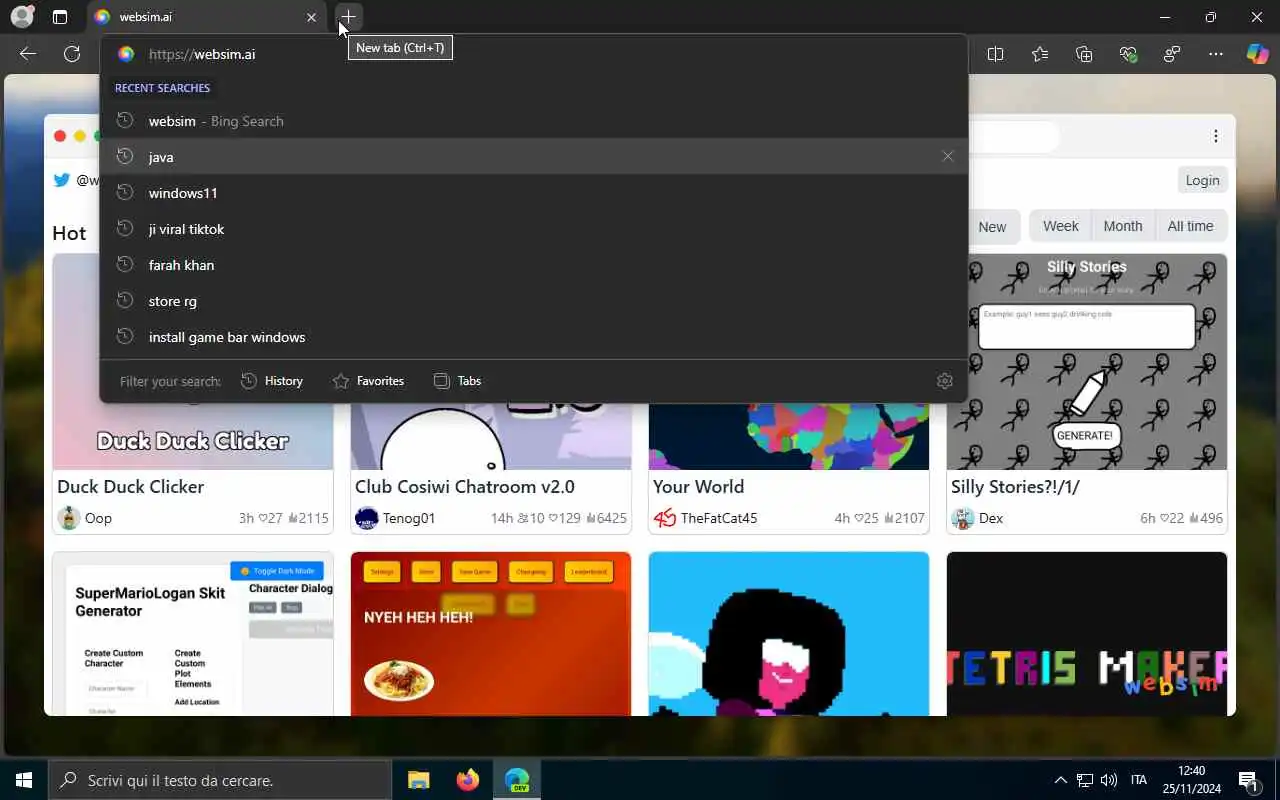Click GENERATE! in Silly Stories thumbnail
Viewport: 1280px width, 800px height.
[1084, 436]
